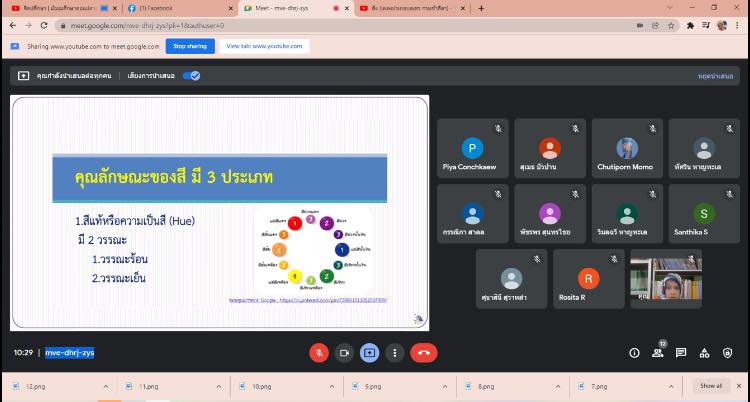Viewport: 750px width, 402px height.
Task: Show the participants list
Action: (x=657, y=352)
